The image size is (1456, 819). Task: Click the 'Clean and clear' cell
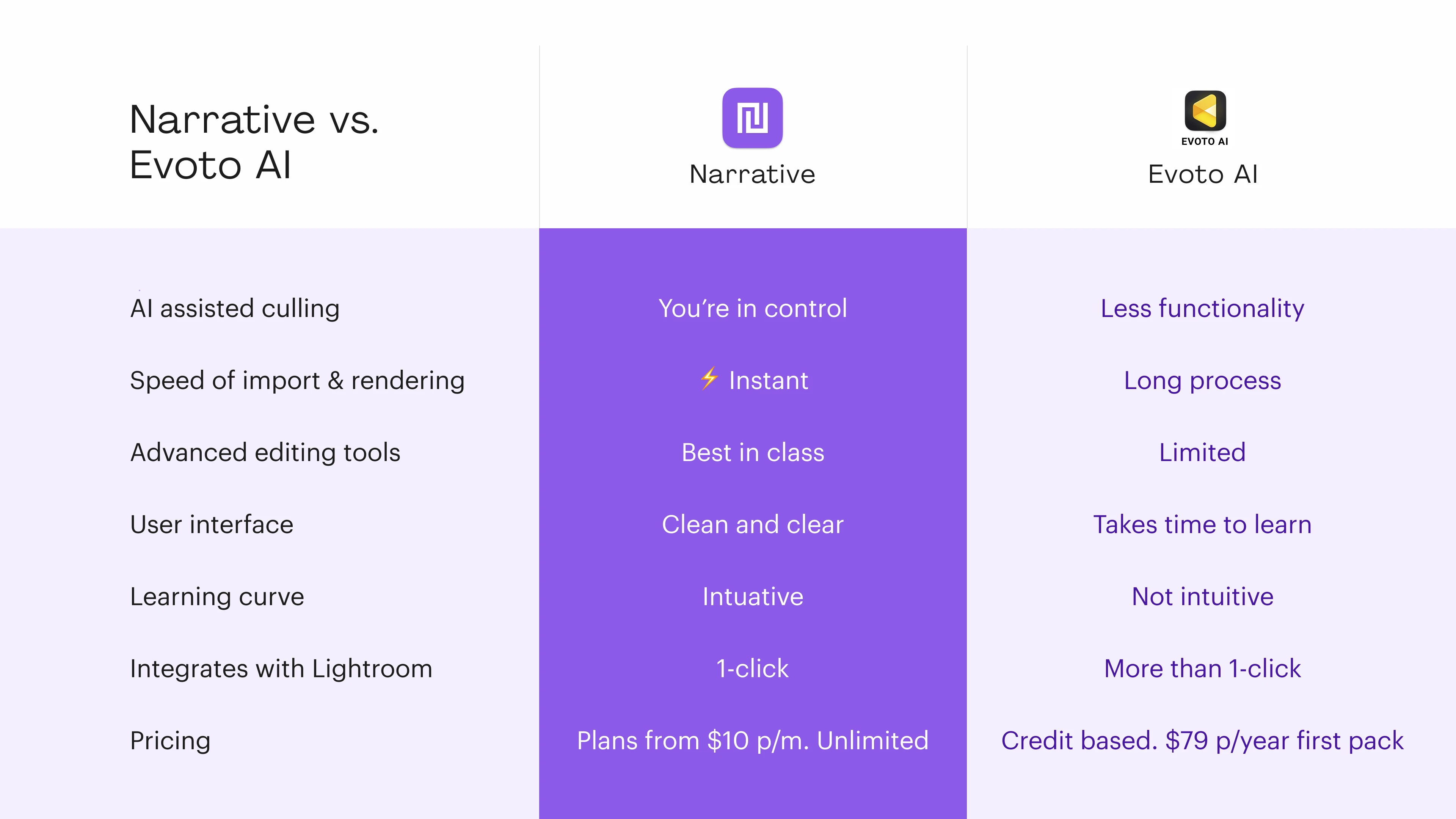click(753, 524)
